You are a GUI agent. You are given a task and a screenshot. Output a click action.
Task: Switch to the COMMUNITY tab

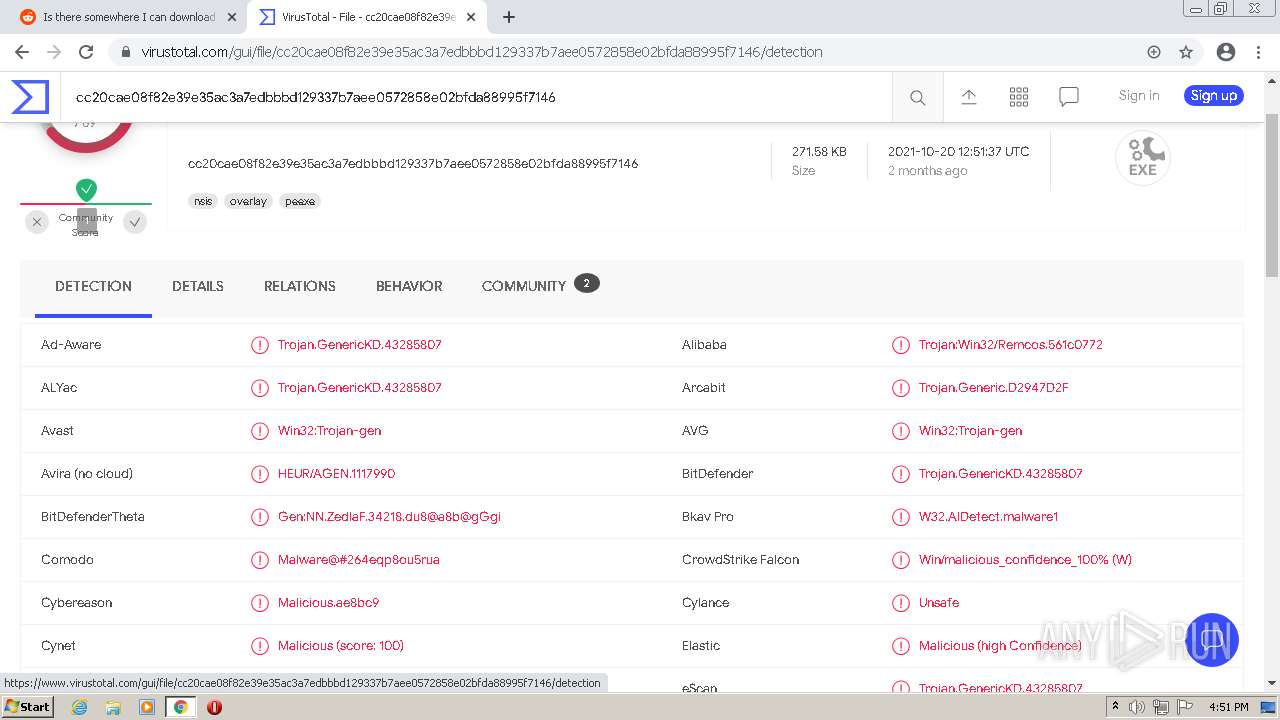coord(540,286)
